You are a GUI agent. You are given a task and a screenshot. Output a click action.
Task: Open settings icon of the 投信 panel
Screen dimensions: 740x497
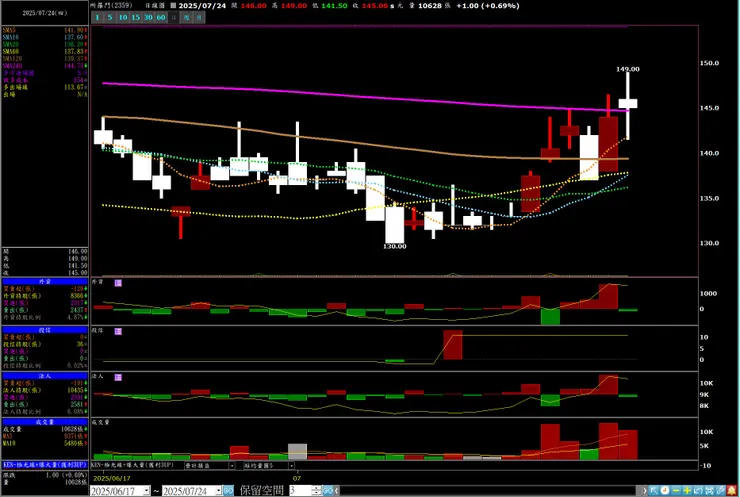[118, 331]
